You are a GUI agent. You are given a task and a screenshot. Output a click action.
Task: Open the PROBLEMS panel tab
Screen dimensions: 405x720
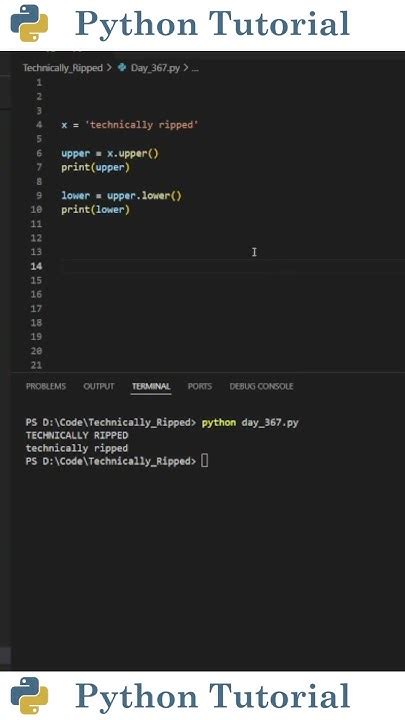coord(45,386)
